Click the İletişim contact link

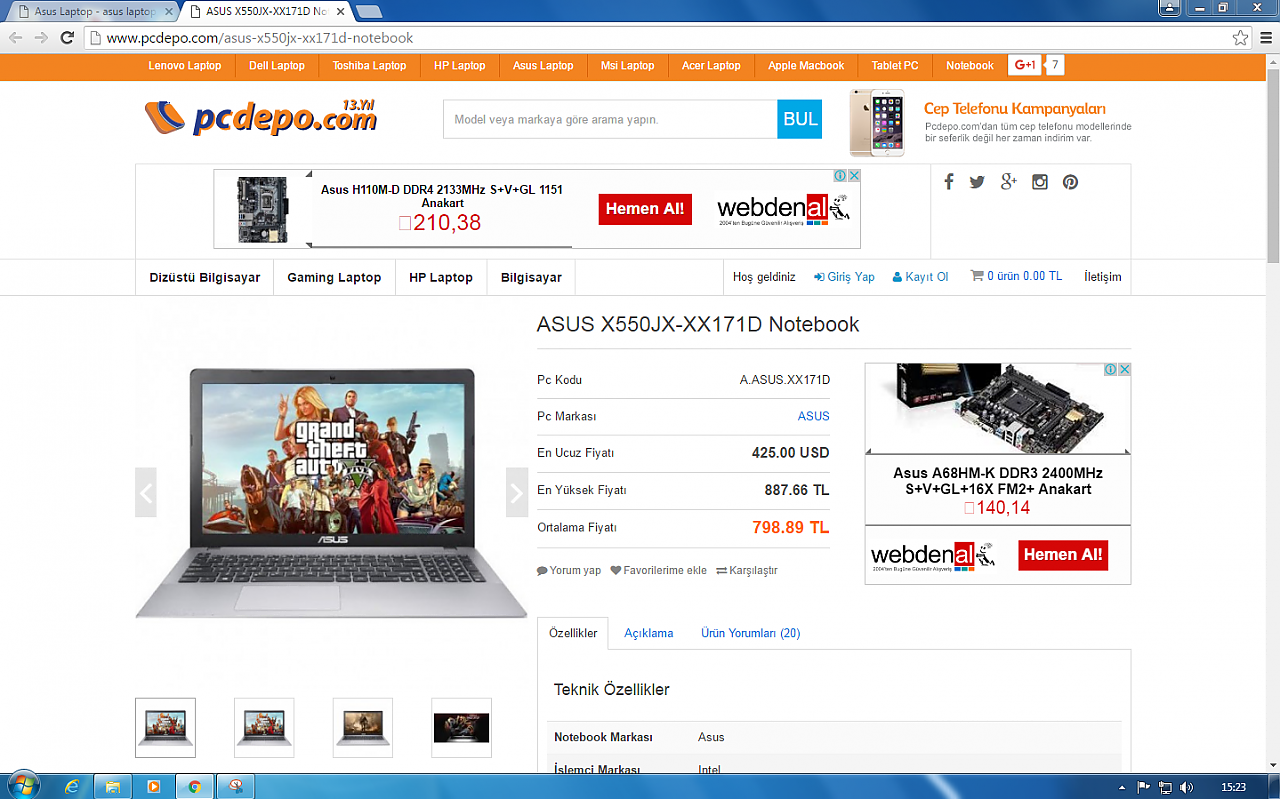(1102, 277)
